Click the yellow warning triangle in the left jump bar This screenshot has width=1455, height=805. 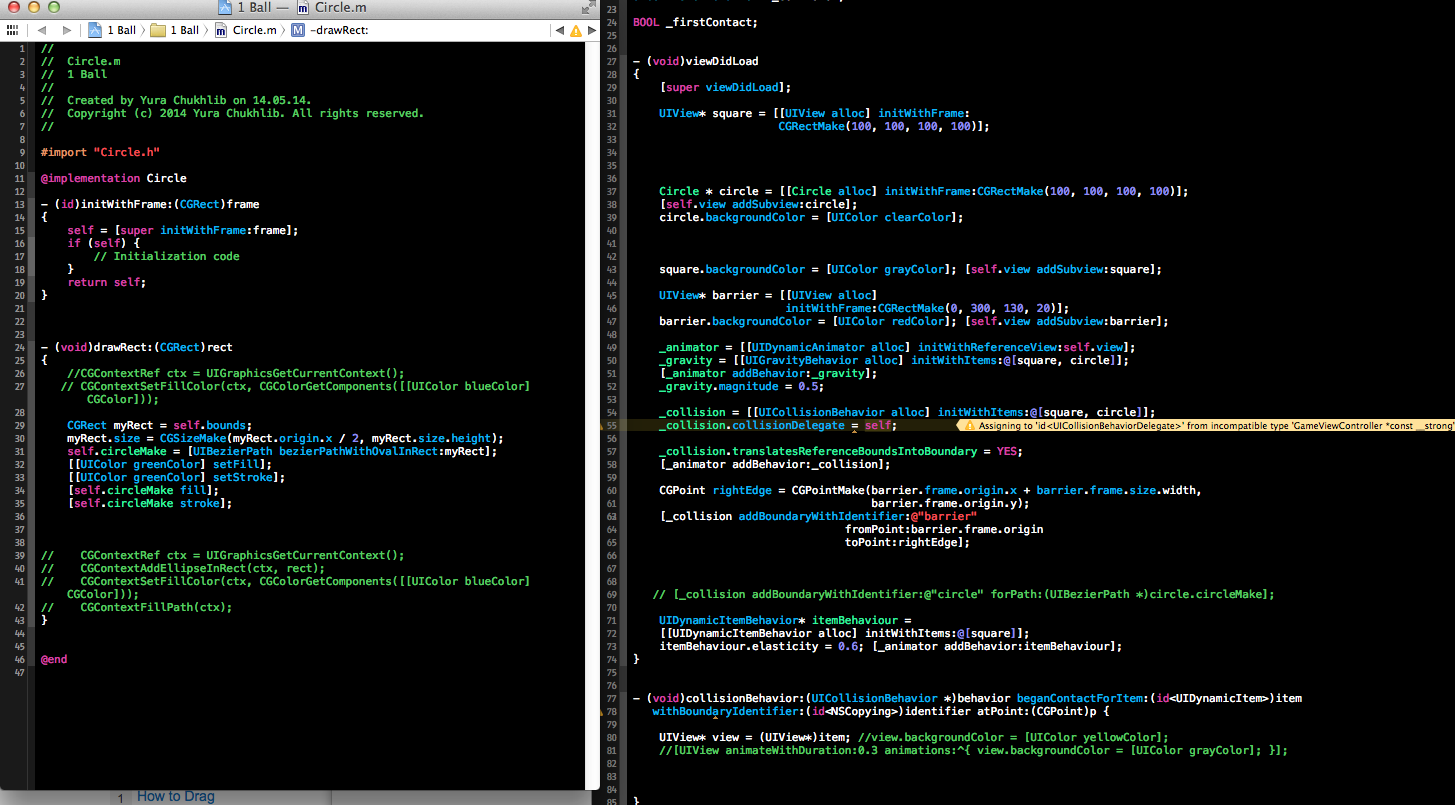pyautogui.click(x=576, y=29)
